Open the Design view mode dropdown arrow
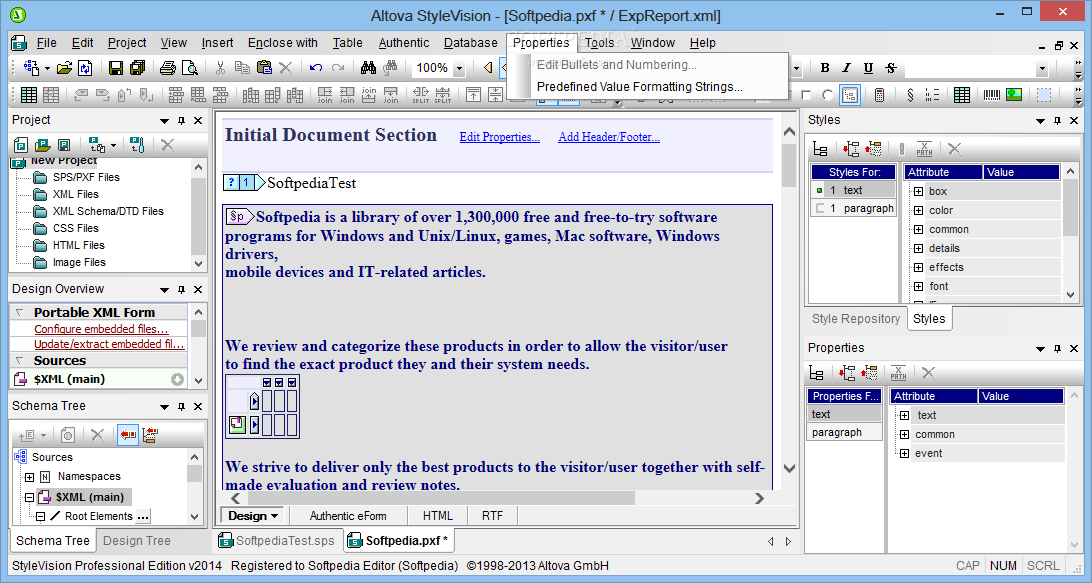Image resolution: width=1092 pixels, height=583 pixels. [274, 516]
